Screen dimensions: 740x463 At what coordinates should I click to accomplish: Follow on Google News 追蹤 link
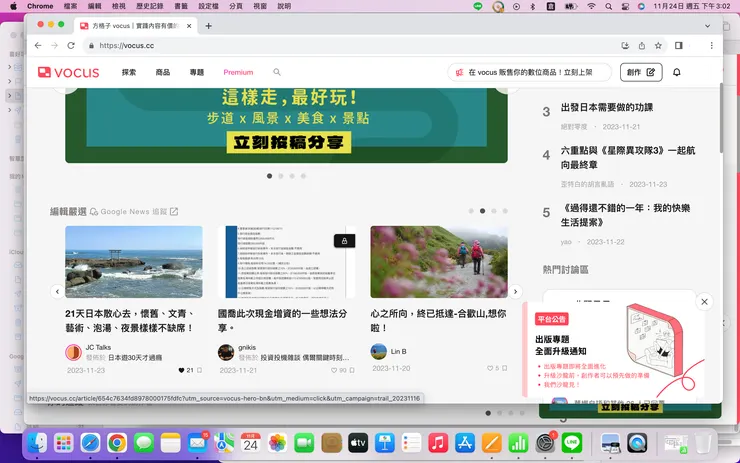coord(134,211)
